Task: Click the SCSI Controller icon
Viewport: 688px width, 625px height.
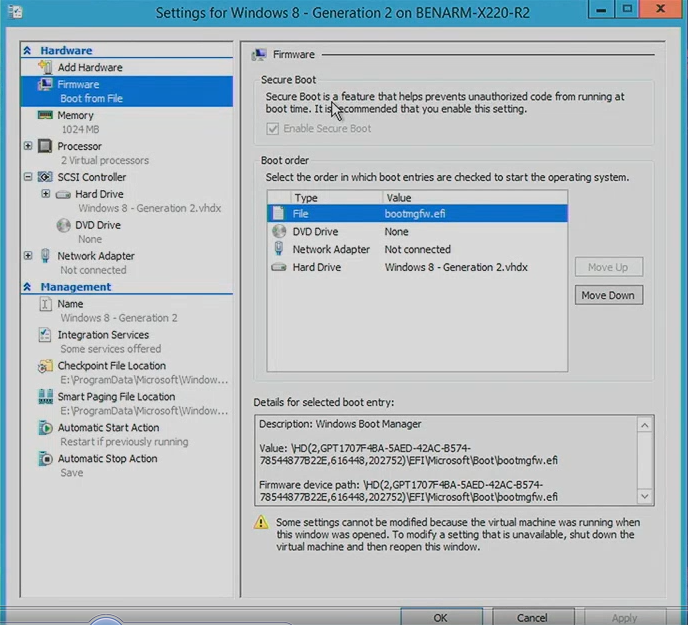Action: tap(45, 177)
